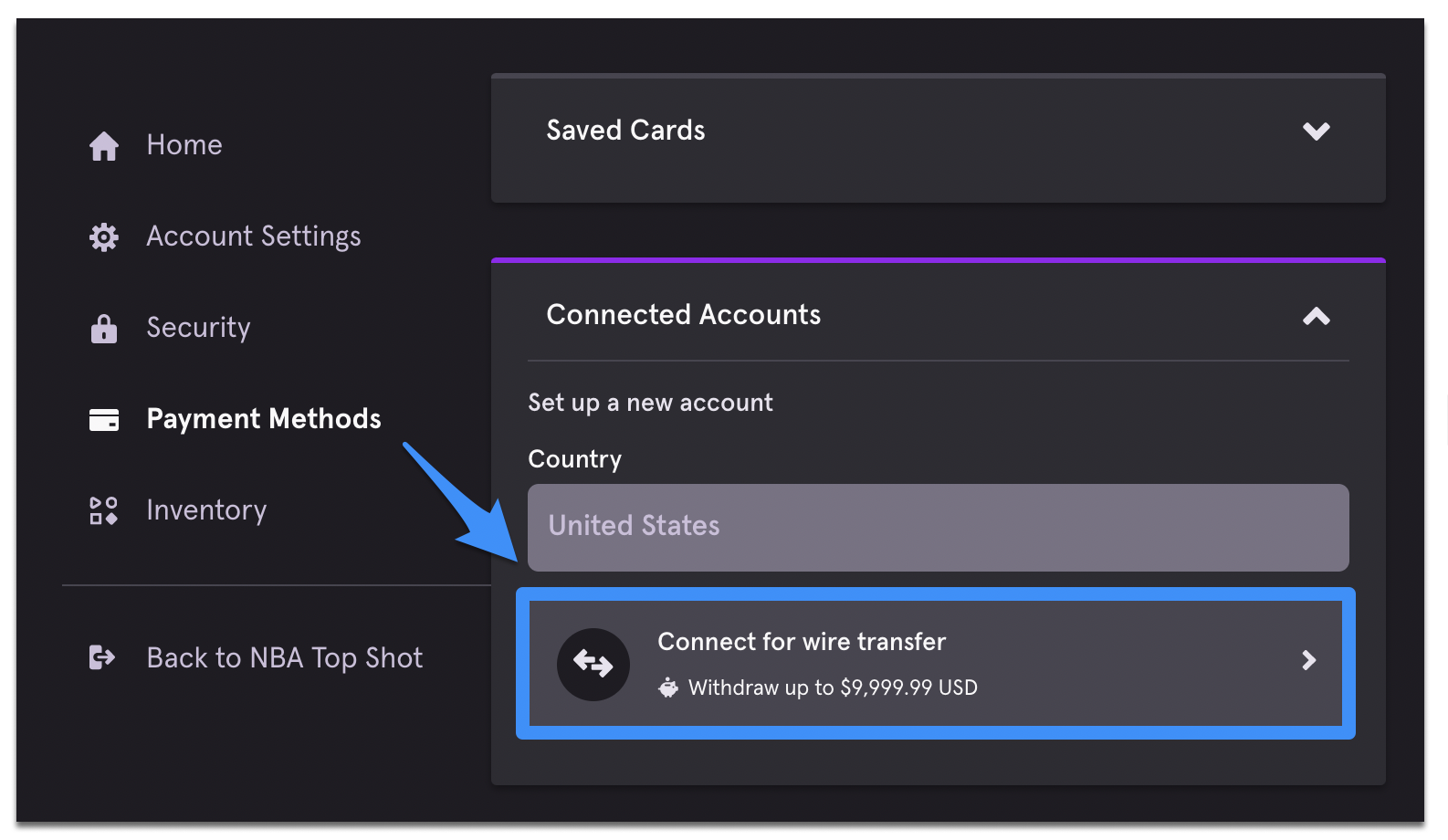The width and height of the screenshot is (1448, 840).
Task: Click the piggy bank withdraw icon
Action: (668, 688)
